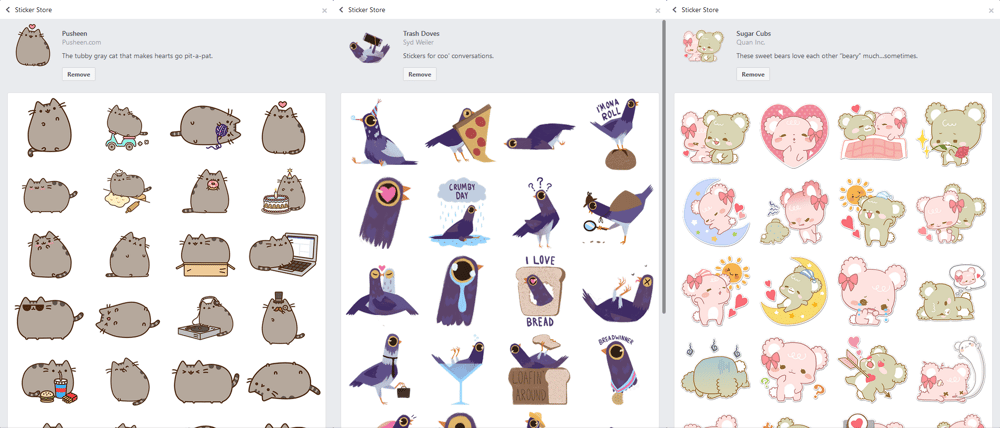Select crying pink bear sticker
The image size is (1000, 428).
pyautogui.click(x=870, y=290)
